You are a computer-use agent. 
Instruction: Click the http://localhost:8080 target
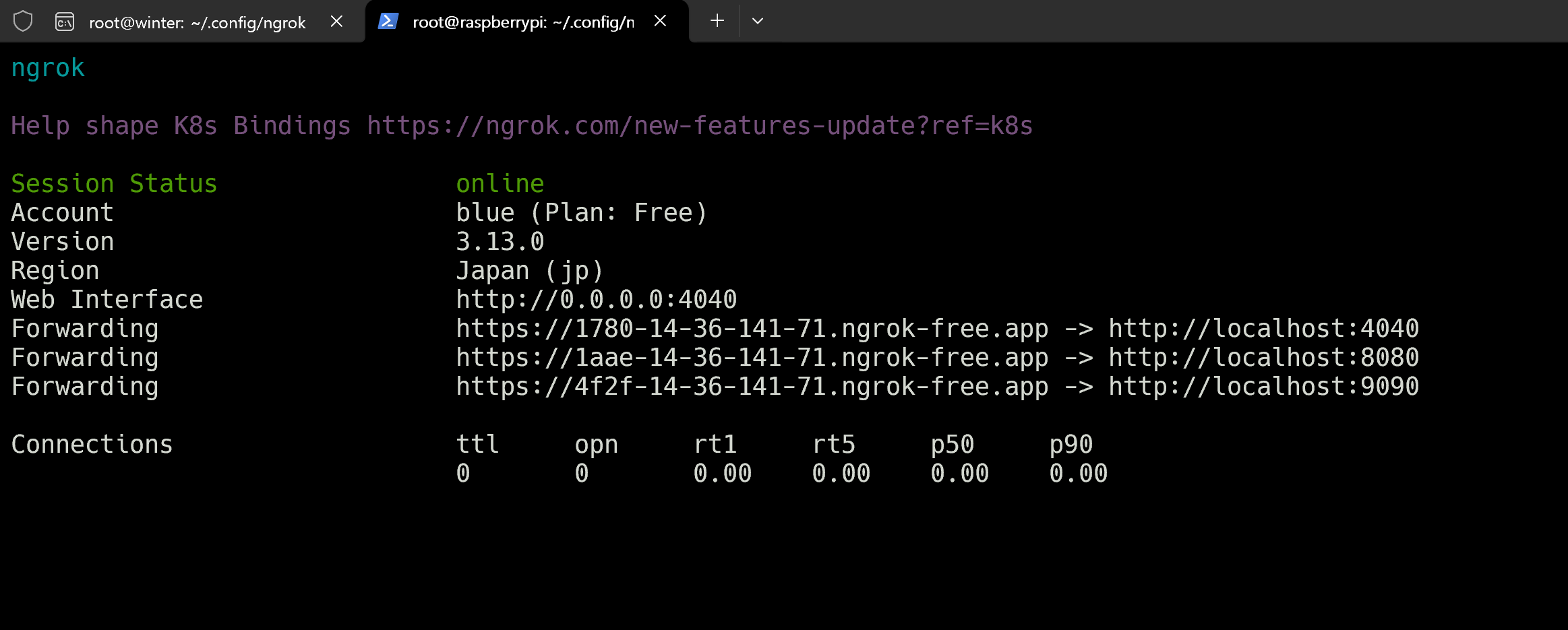point(1264,357)
